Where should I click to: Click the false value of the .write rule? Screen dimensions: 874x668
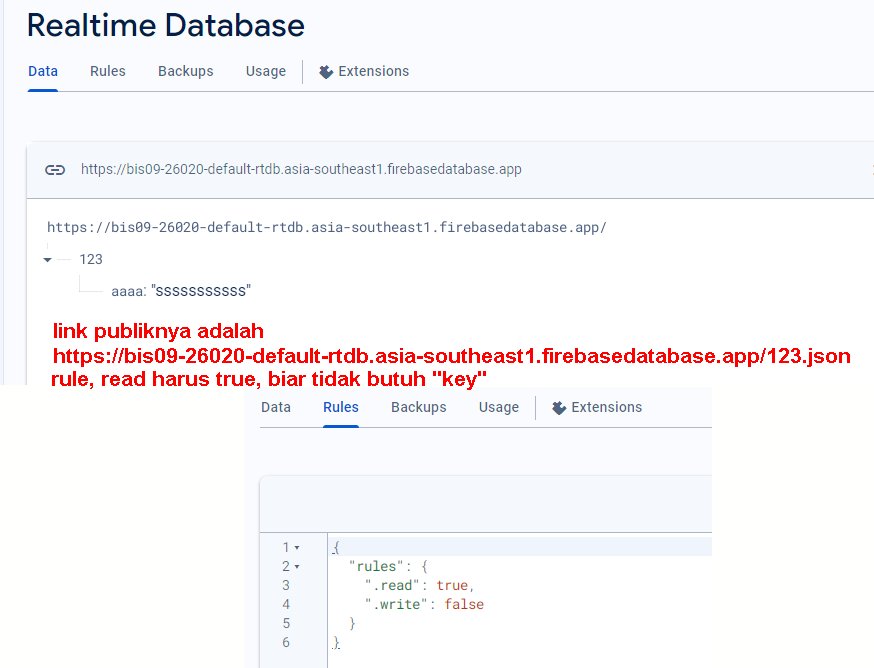coord(466,604)
